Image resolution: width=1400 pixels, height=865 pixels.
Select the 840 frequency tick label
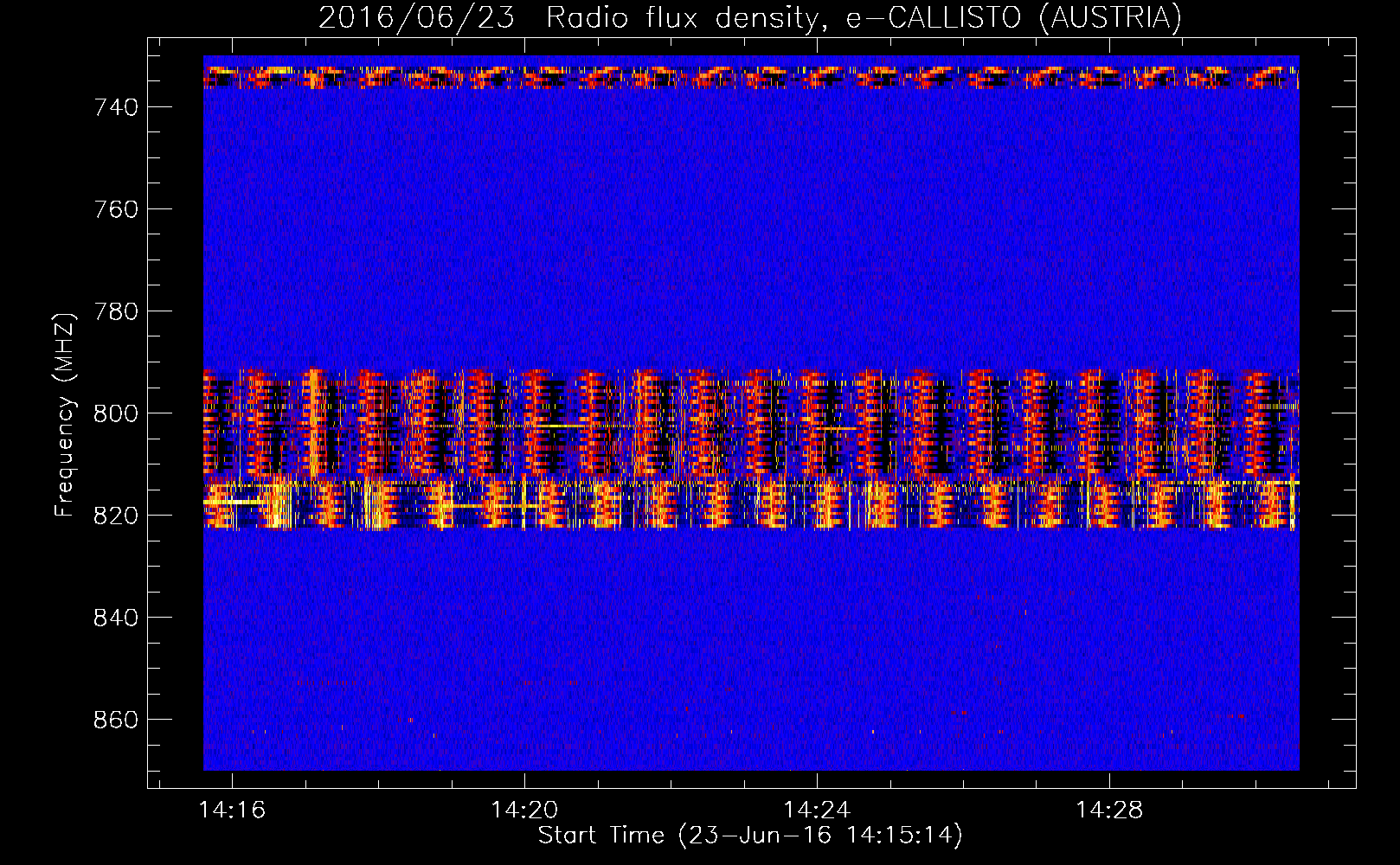116,618
